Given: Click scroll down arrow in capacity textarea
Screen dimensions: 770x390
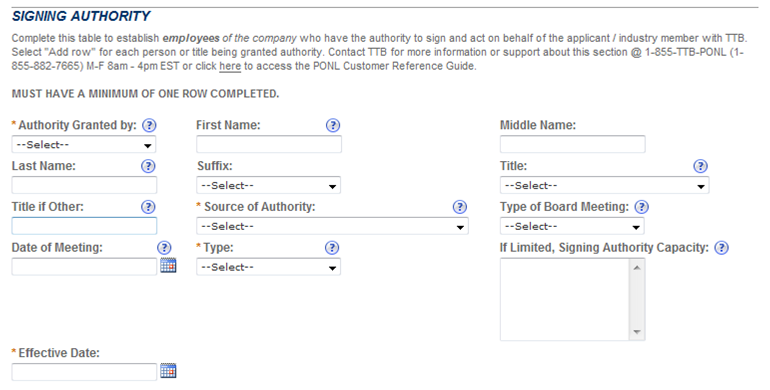Looking at the screenshot, I should (x=637, y=332).
